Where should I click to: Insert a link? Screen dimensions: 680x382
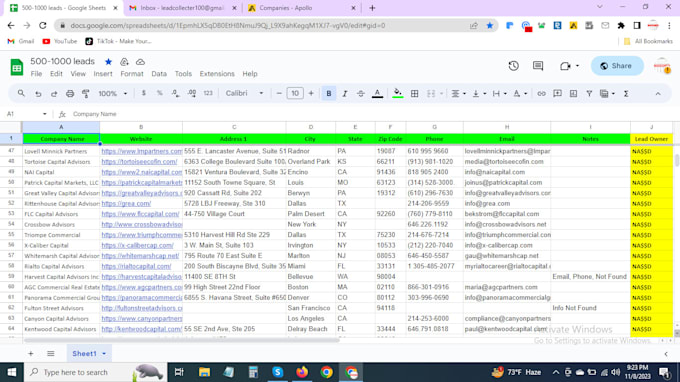[541, 93]
